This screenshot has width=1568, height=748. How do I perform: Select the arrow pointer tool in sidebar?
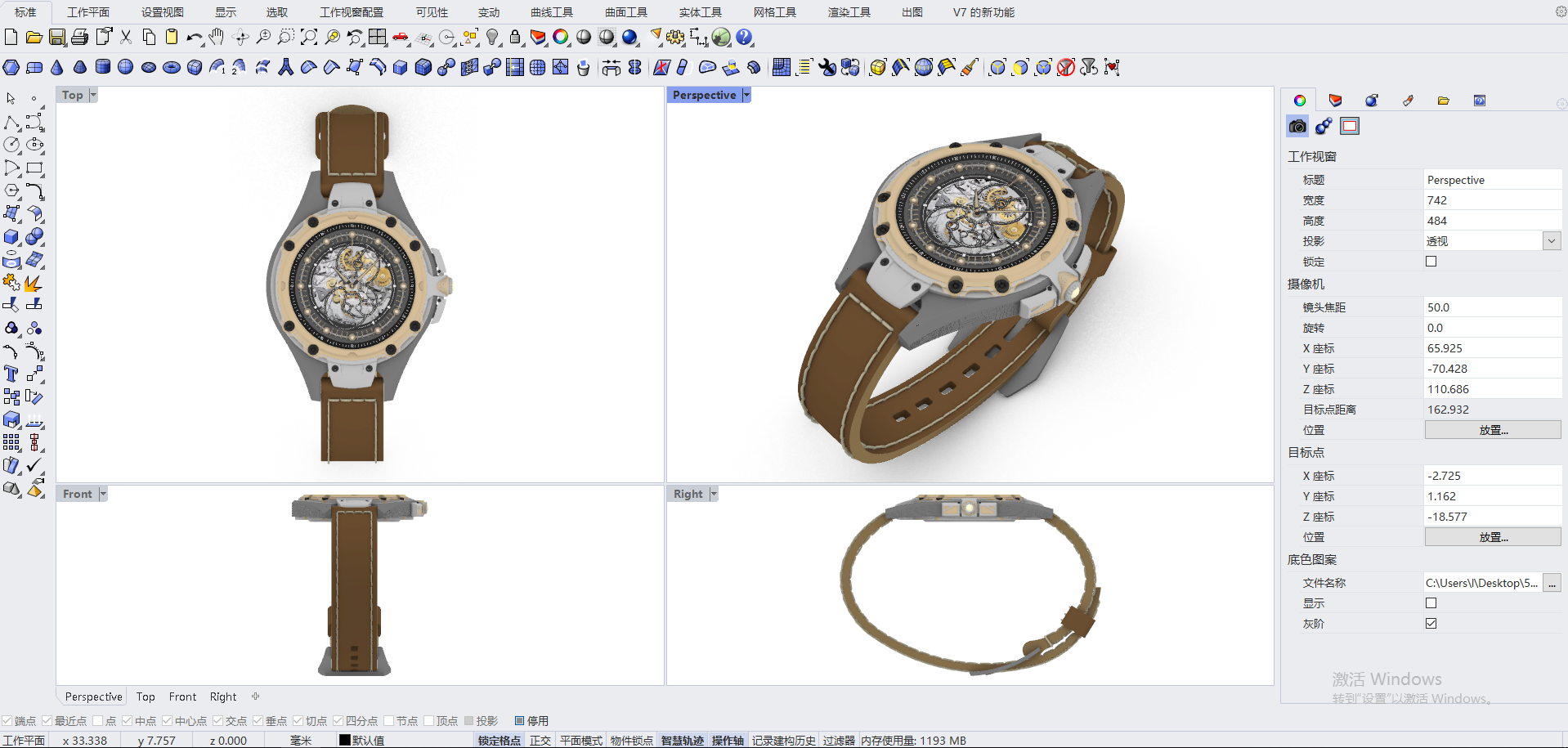[x=11, y=98]
